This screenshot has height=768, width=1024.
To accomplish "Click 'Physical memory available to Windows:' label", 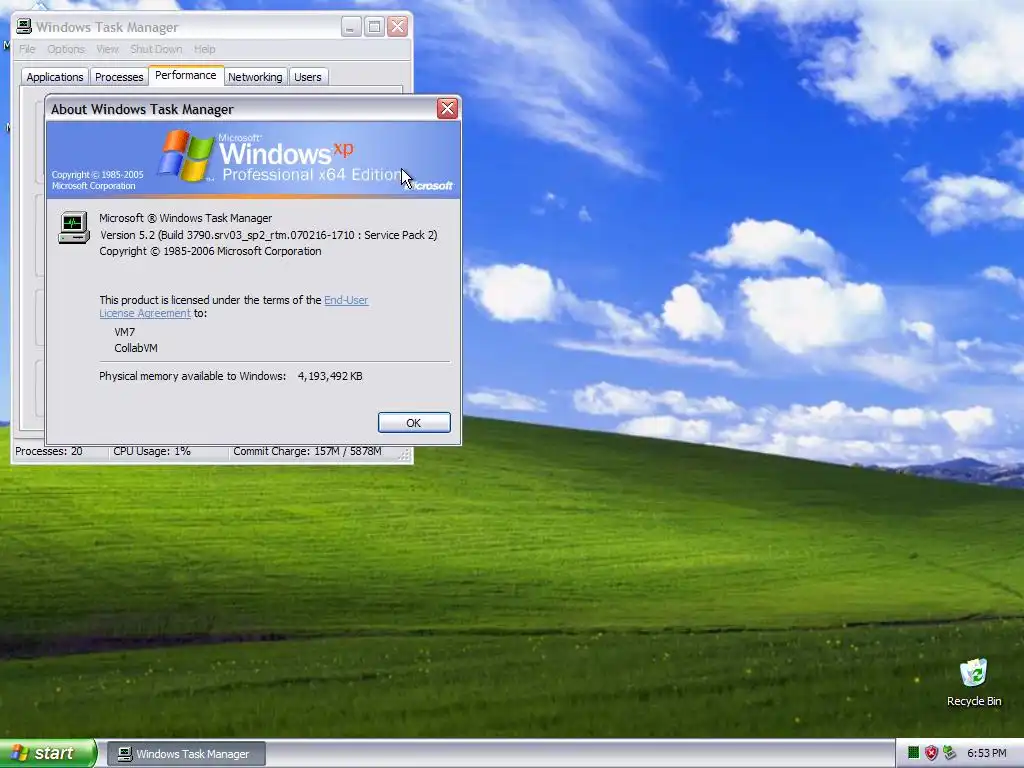I will click(193, 376).
